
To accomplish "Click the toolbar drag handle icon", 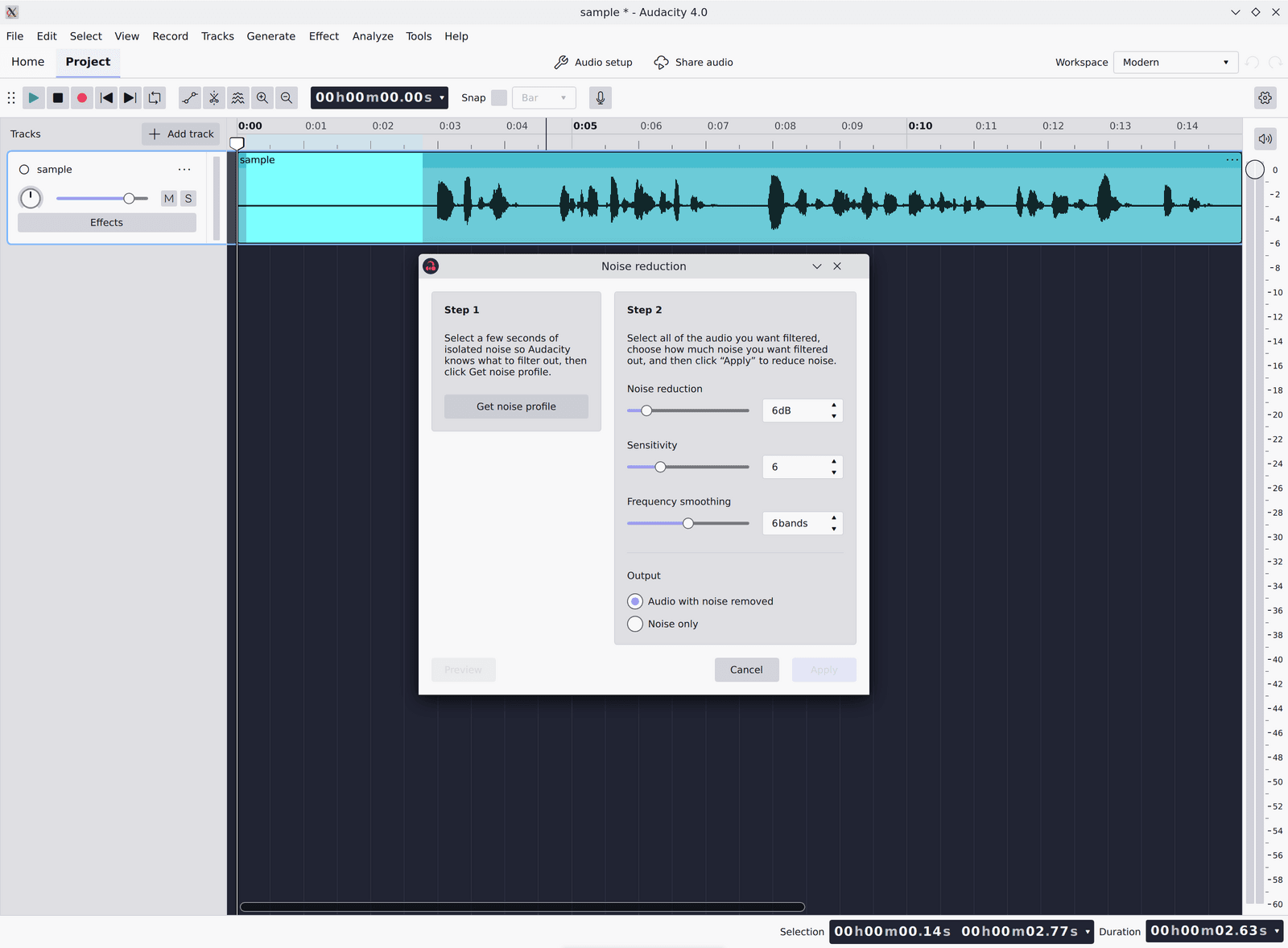I will [x=11, y=98].
